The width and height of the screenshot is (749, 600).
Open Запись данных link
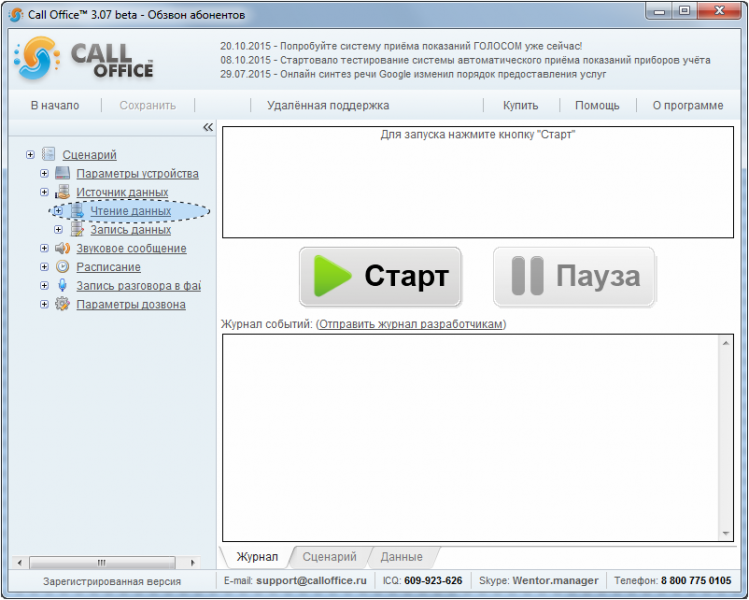point(131,230)
